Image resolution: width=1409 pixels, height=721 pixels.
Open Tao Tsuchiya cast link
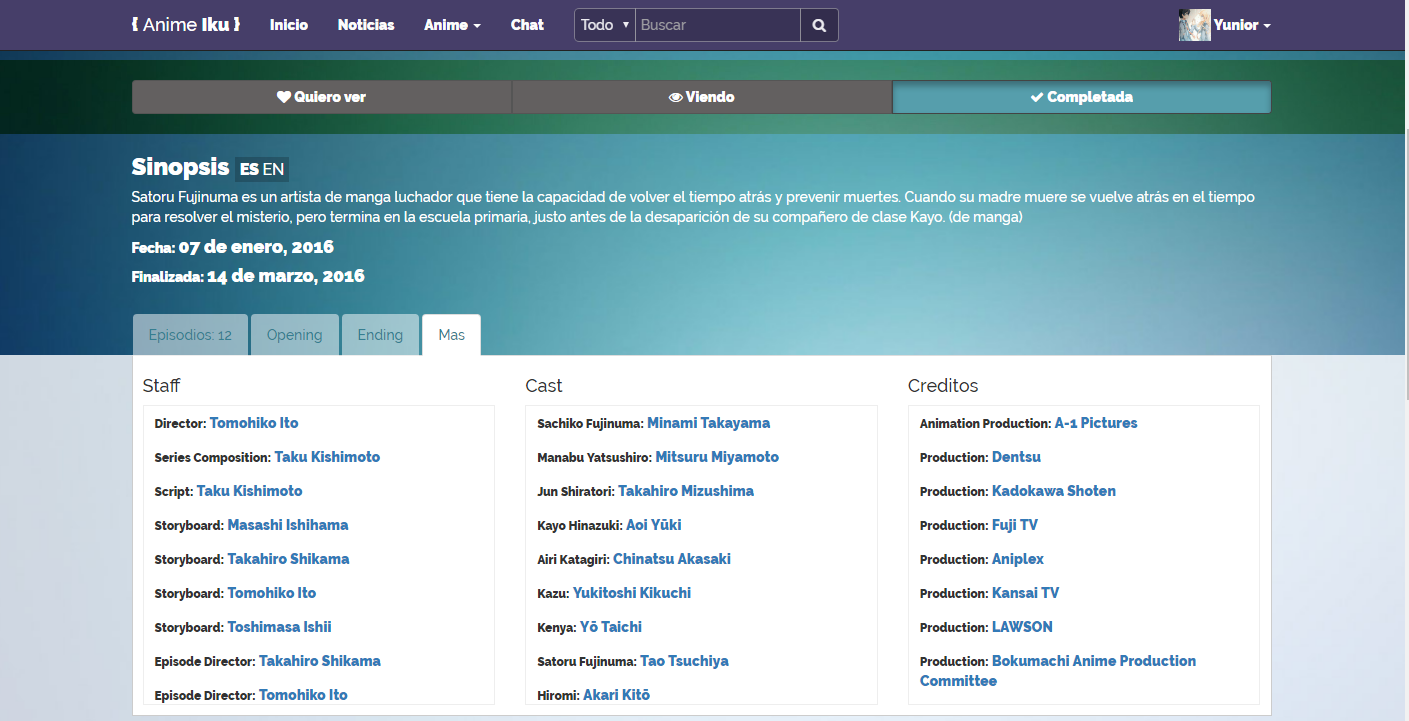point(685,661)
